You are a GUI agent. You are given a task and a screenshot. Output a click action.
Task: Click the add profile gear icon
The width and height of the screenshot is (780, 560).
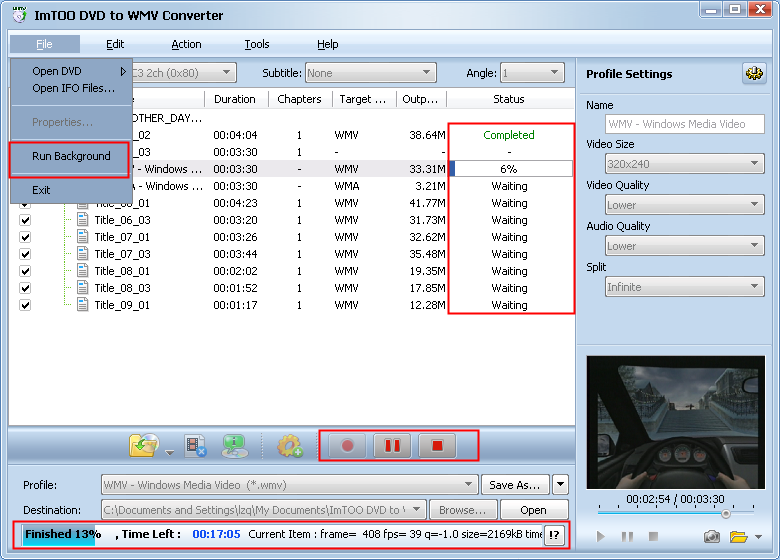[x=290, y=446]
